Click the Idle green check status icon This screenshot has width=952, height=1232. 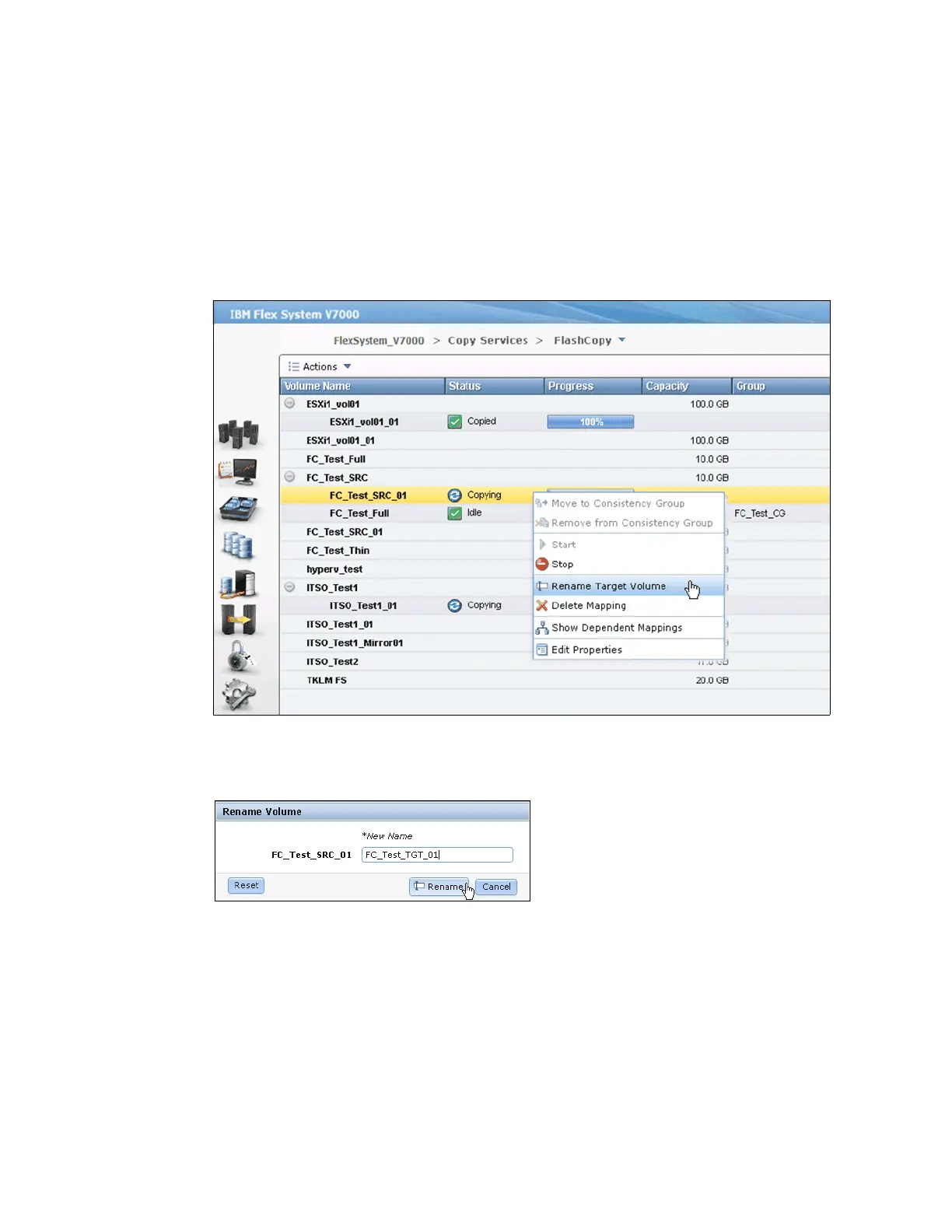(455, 513)
